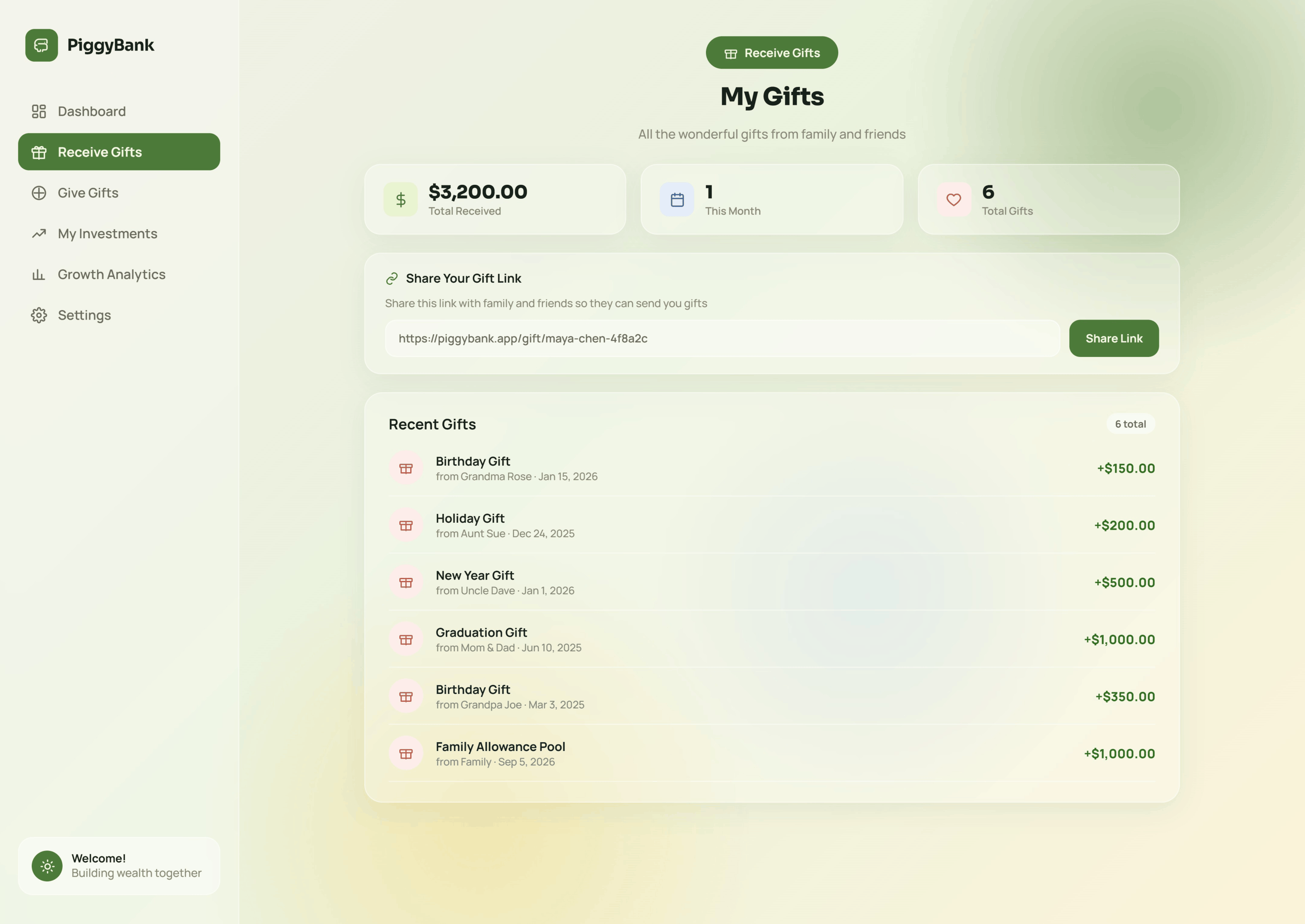The image size is (1305, 924).
Task: Click the +$150.00 amount
Action: point(1126,468)
